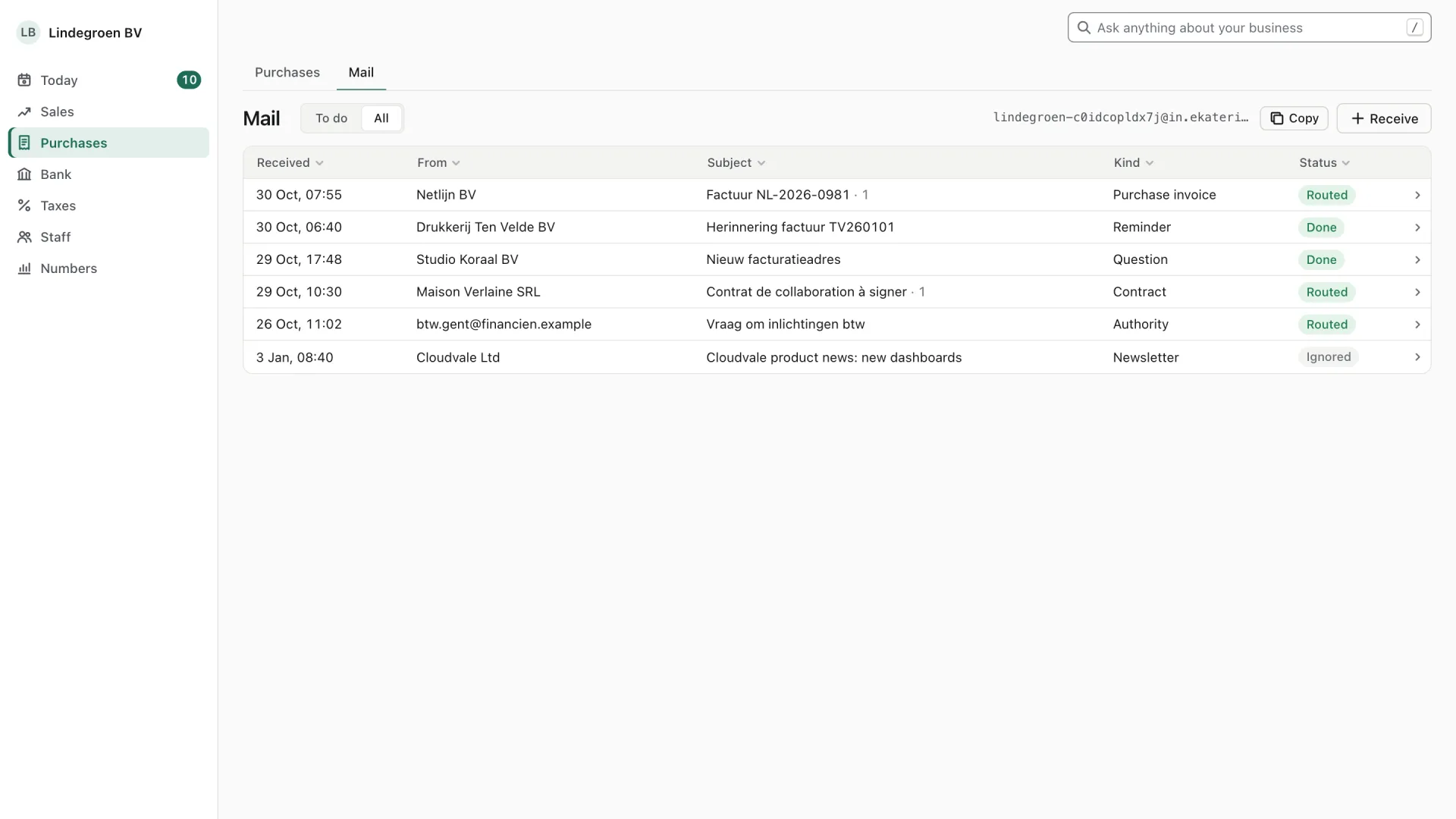Switch to the Purchases tab
Viewport: 1456px width, 819px height.
[x=287, y=73]
